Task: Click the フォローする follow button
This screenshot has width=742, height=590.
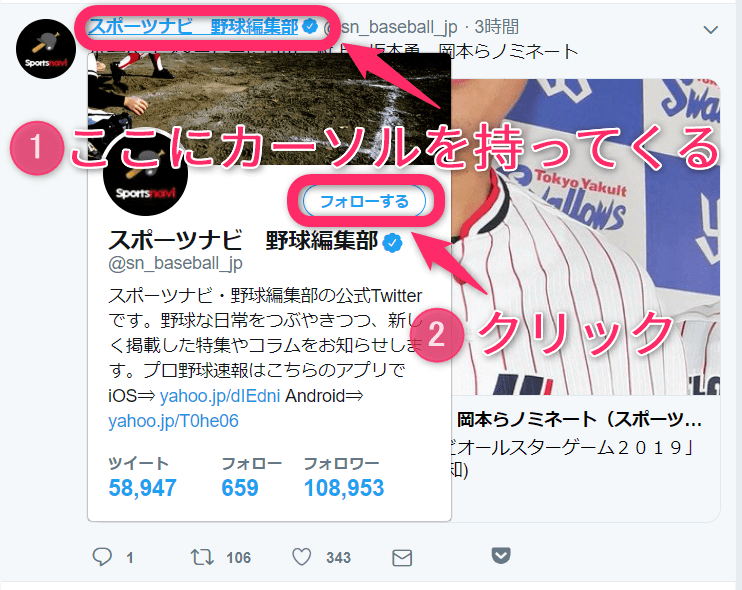Action: click(364, 202)
